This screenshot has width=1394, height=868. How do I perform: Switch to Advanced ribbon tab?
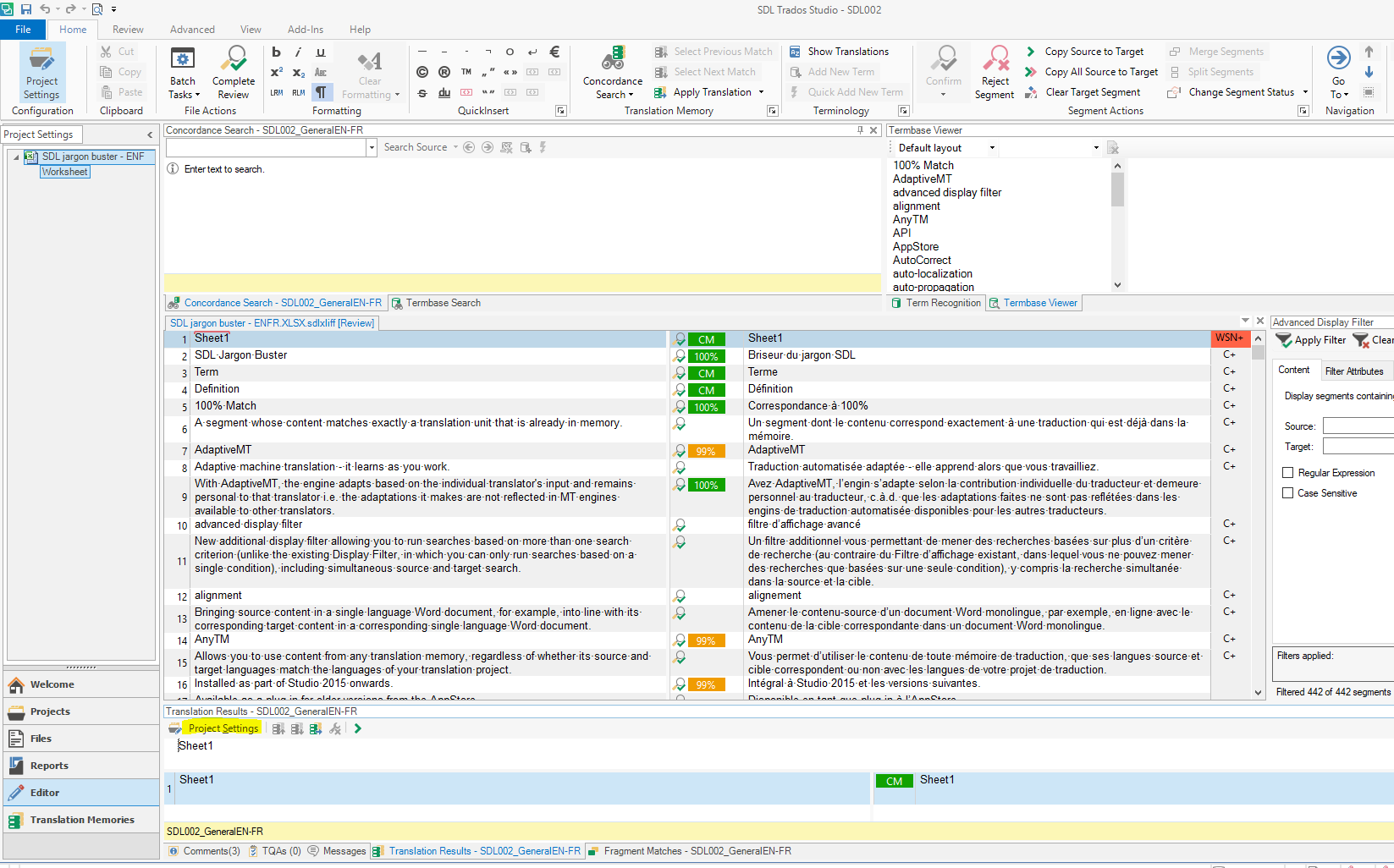[x=192, y=30]
